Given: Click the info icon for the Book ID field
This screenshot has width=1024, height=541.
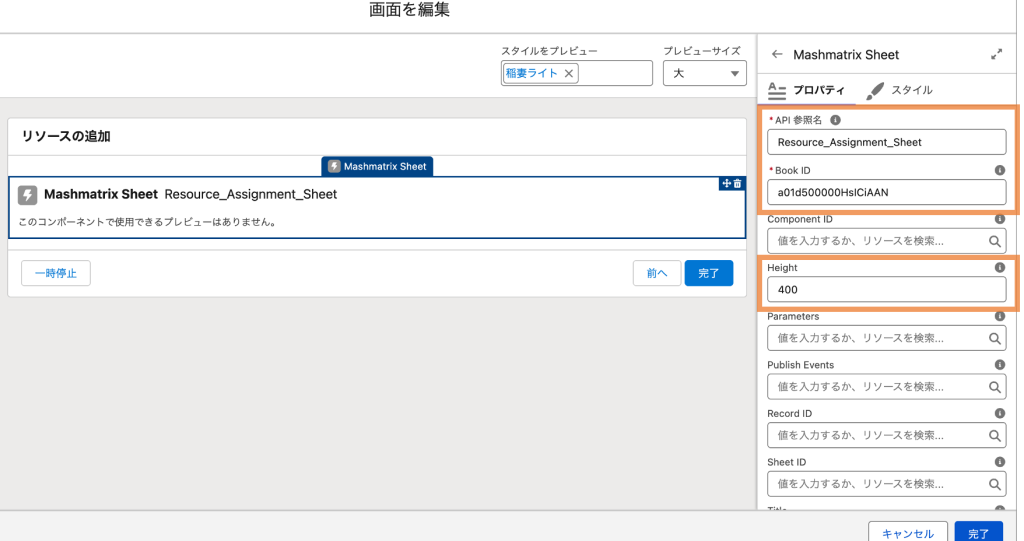Looking at the screenshot, I should click(999, 170).
